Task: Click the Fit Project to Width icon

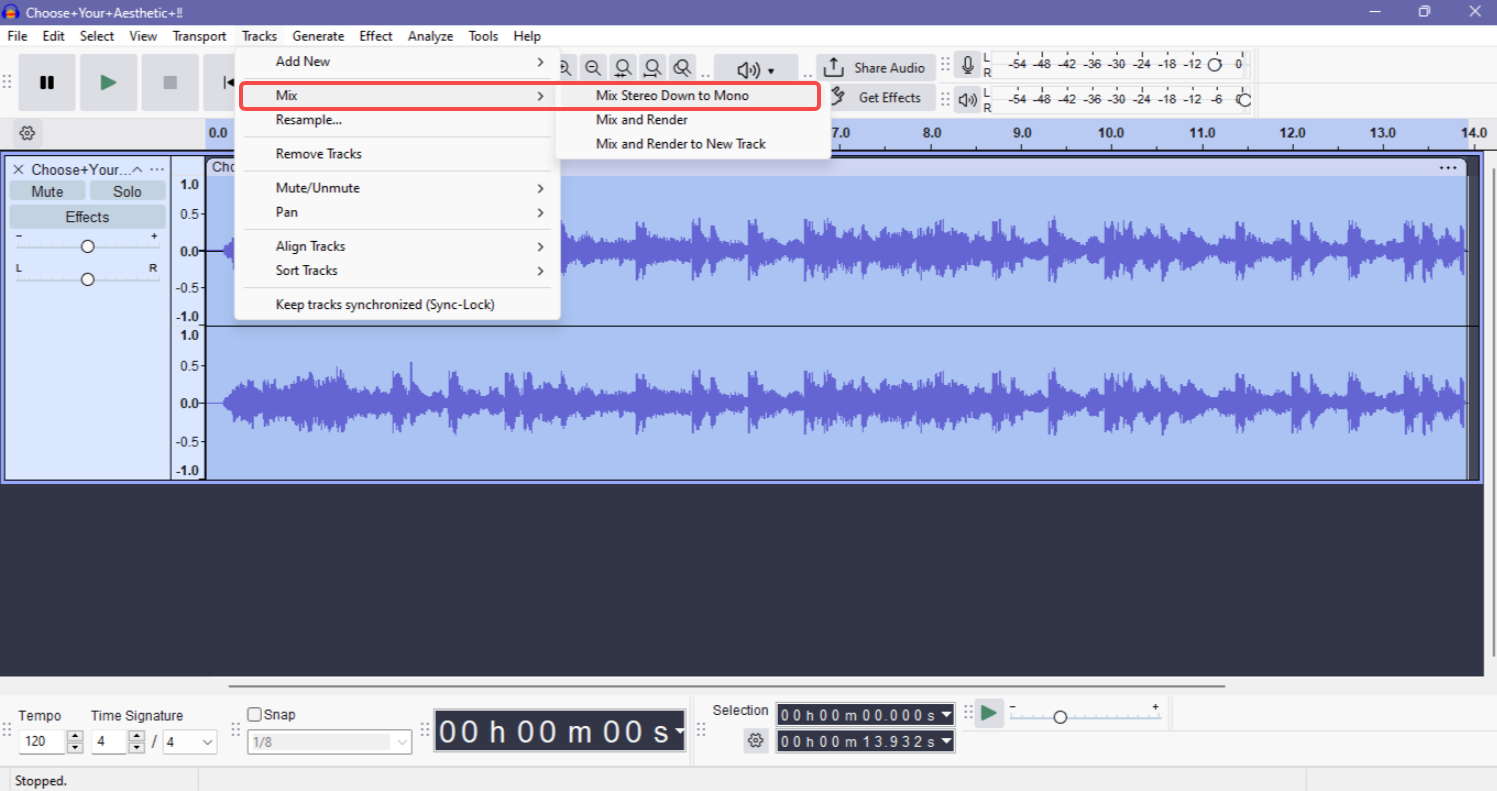Action: point(652,67)
